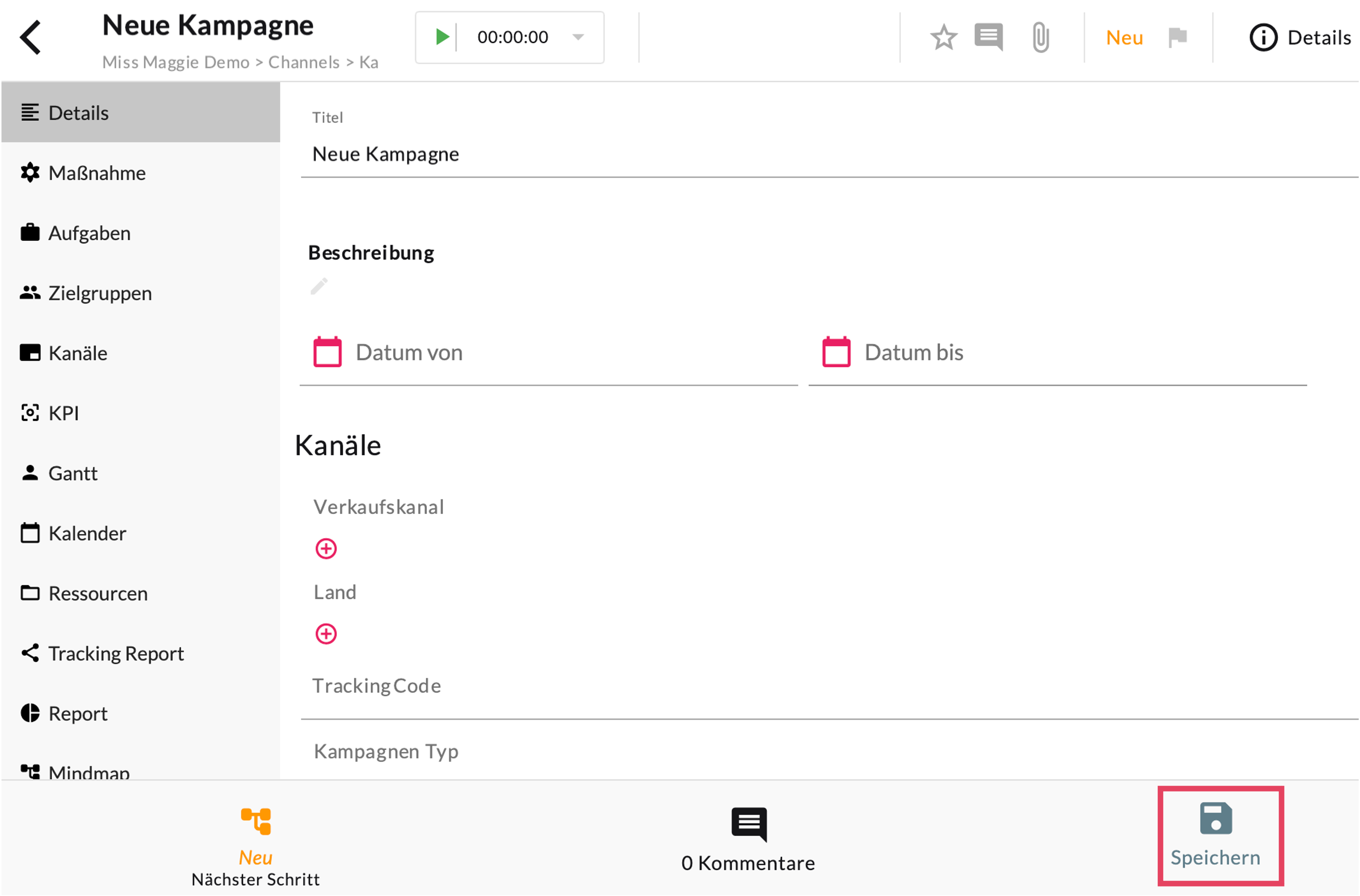The height and width of the screenshot is (896, 1360).
Task: Click the Speichern save button
Action: pos(1215,834)
